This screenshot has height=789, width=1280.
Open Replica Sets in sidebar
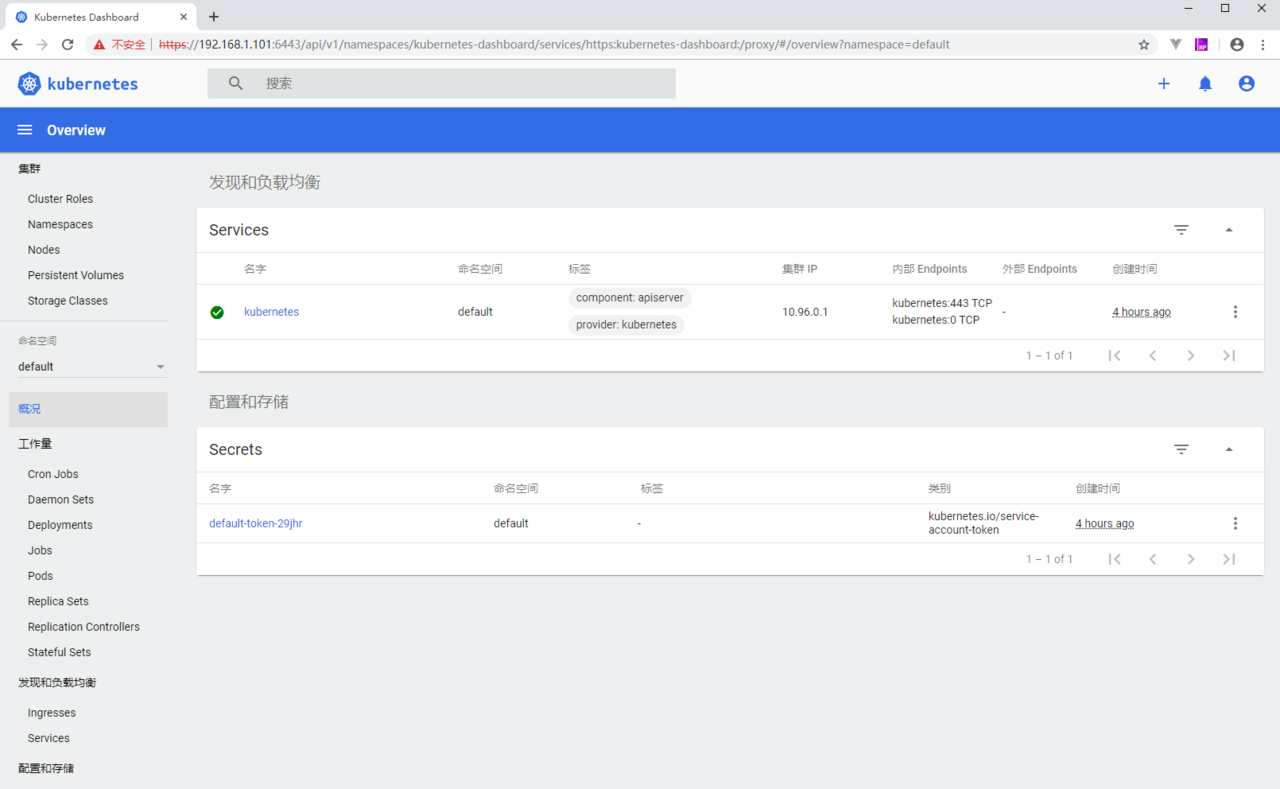coord(58,602)
